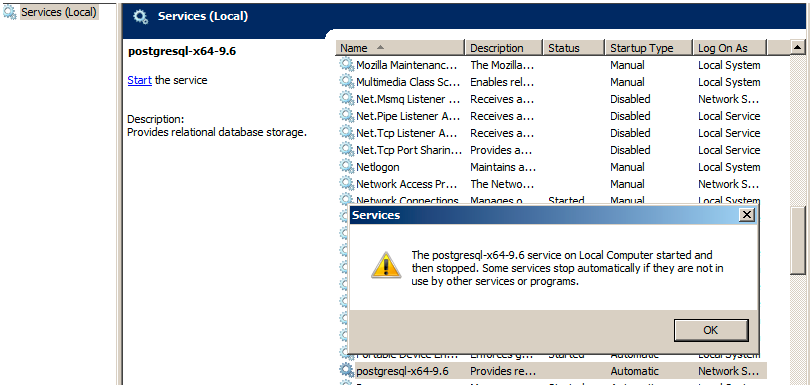The width and height of the screenshot is (810, 388).
Task: Select Services (Local) in the left tree
Action: coord(59,12)
